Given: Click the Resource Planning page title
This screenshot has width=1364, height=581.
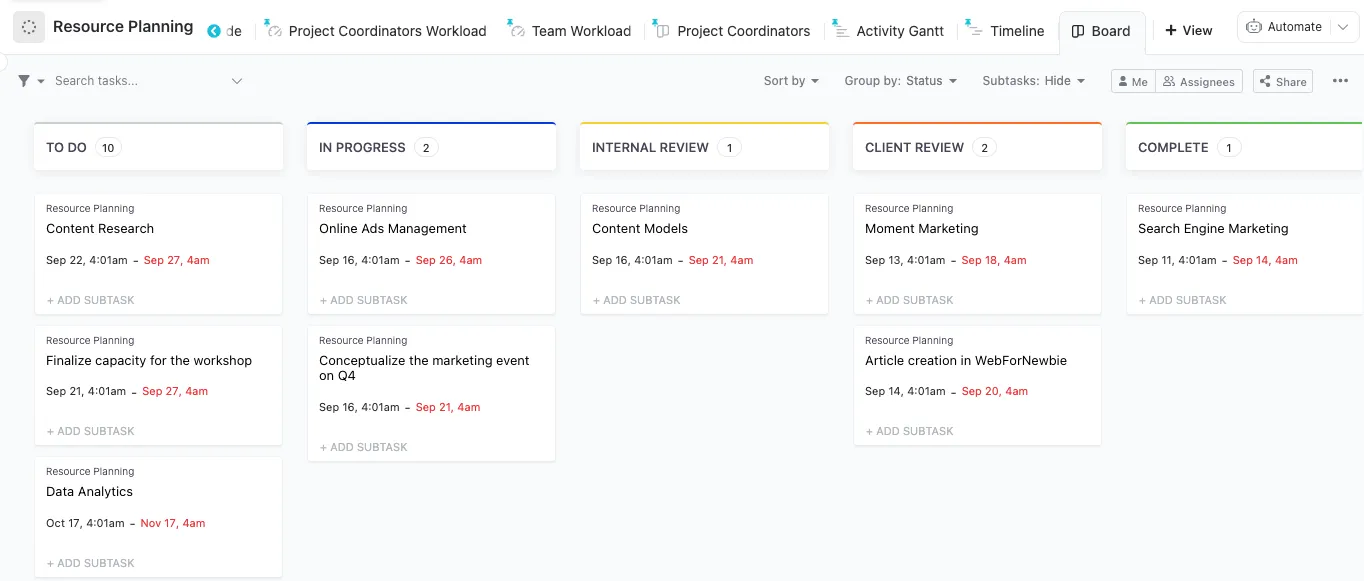Looking at the screenshot, I should [x=123, y=27].
